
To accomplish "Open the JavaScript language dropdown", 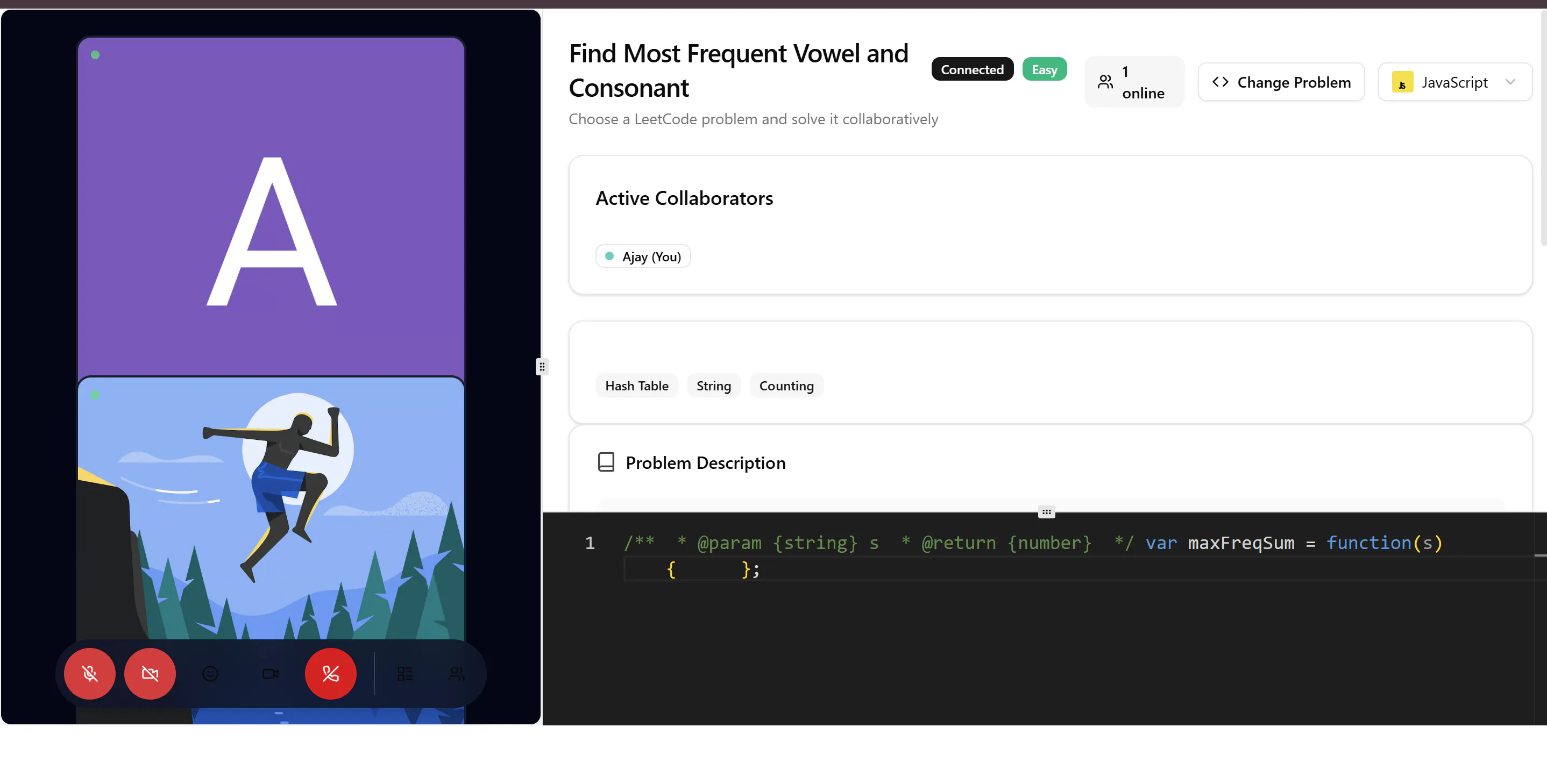I will [1454, 82].
